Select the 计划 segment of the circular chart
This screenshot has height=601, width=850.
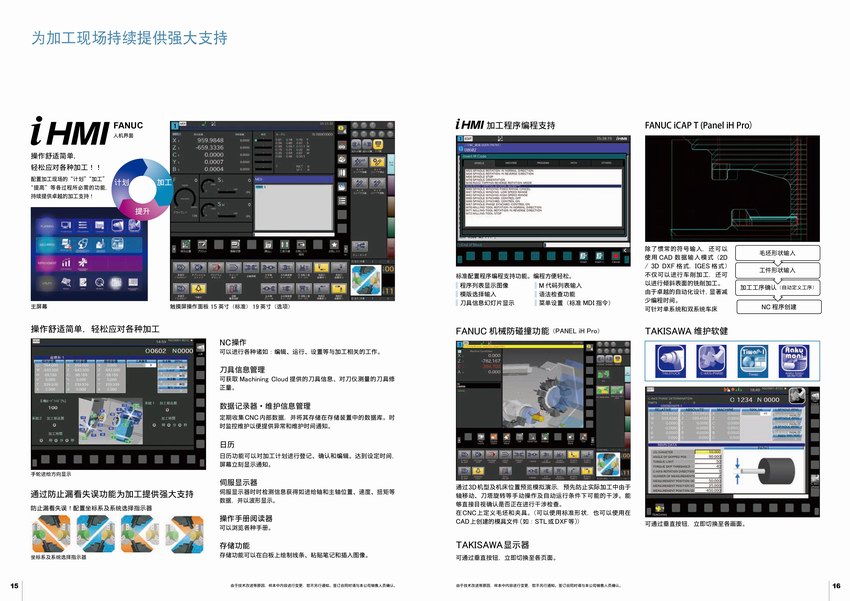tap(123, 183)
